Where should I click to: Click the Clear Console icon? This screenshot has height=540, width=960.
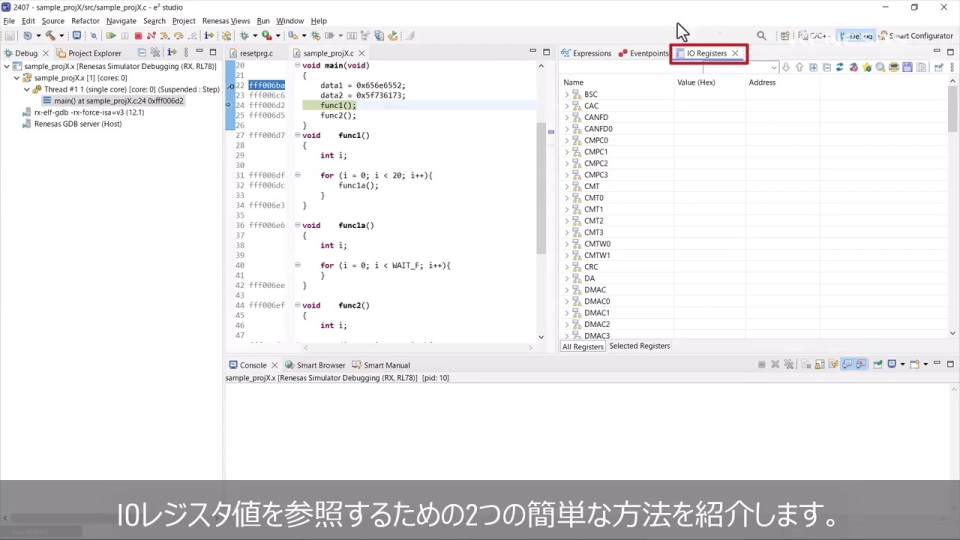(806, 365)
